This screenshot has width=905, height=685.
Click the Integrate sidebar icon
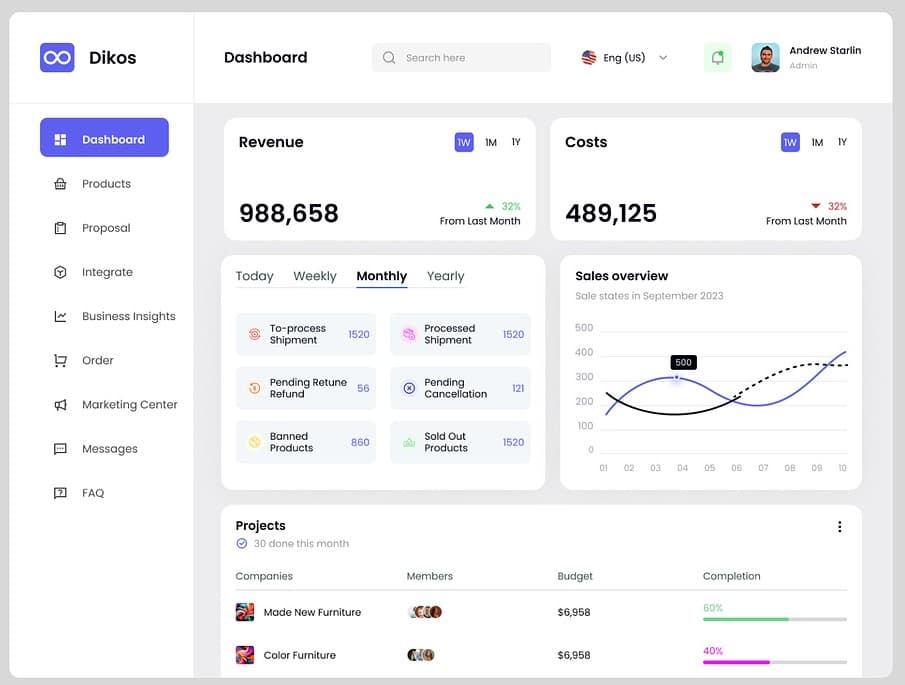[x=60, y=271]
